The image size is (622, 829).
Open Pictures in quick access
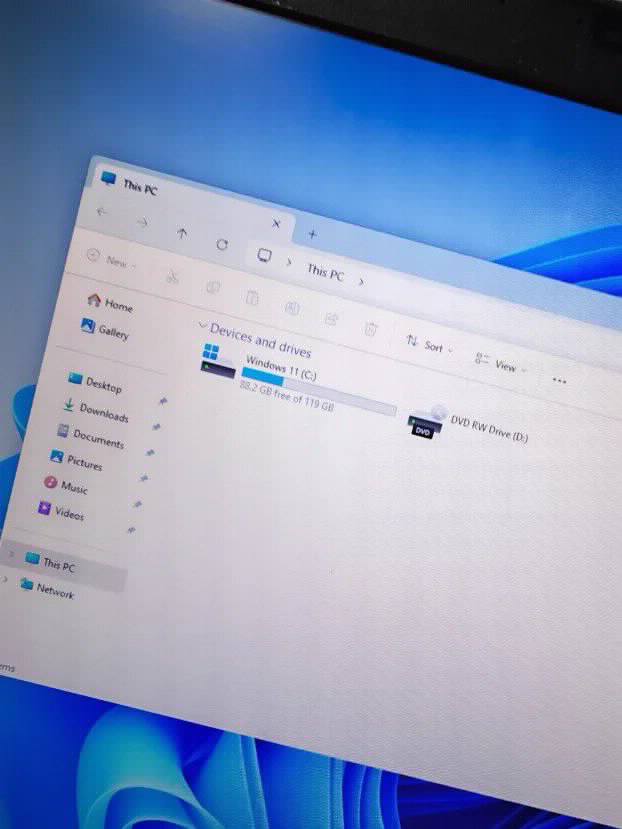point(76,460)
